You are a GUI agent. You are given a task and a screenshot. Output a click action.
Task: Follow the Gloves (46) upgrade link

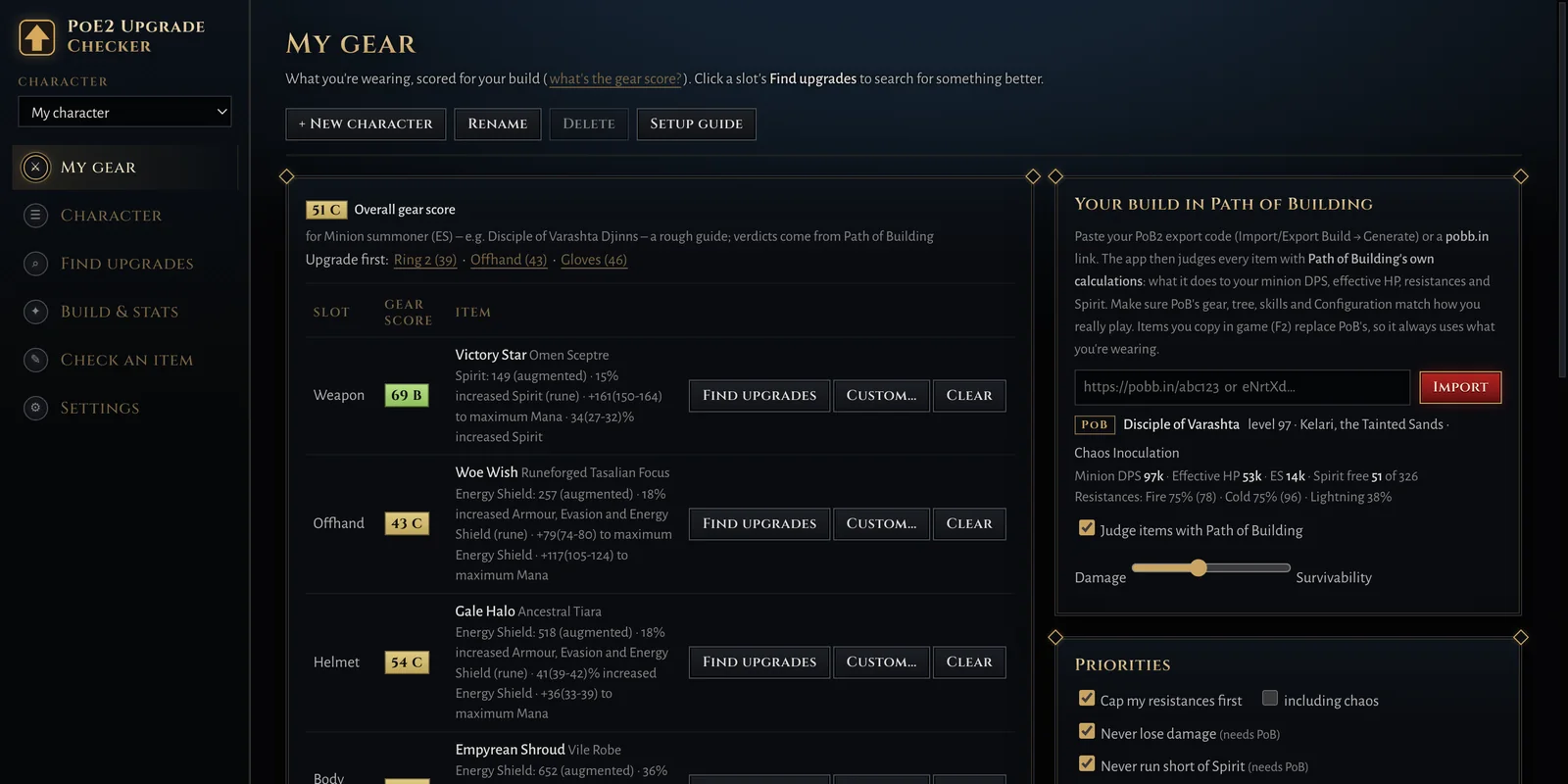point(594,260)
